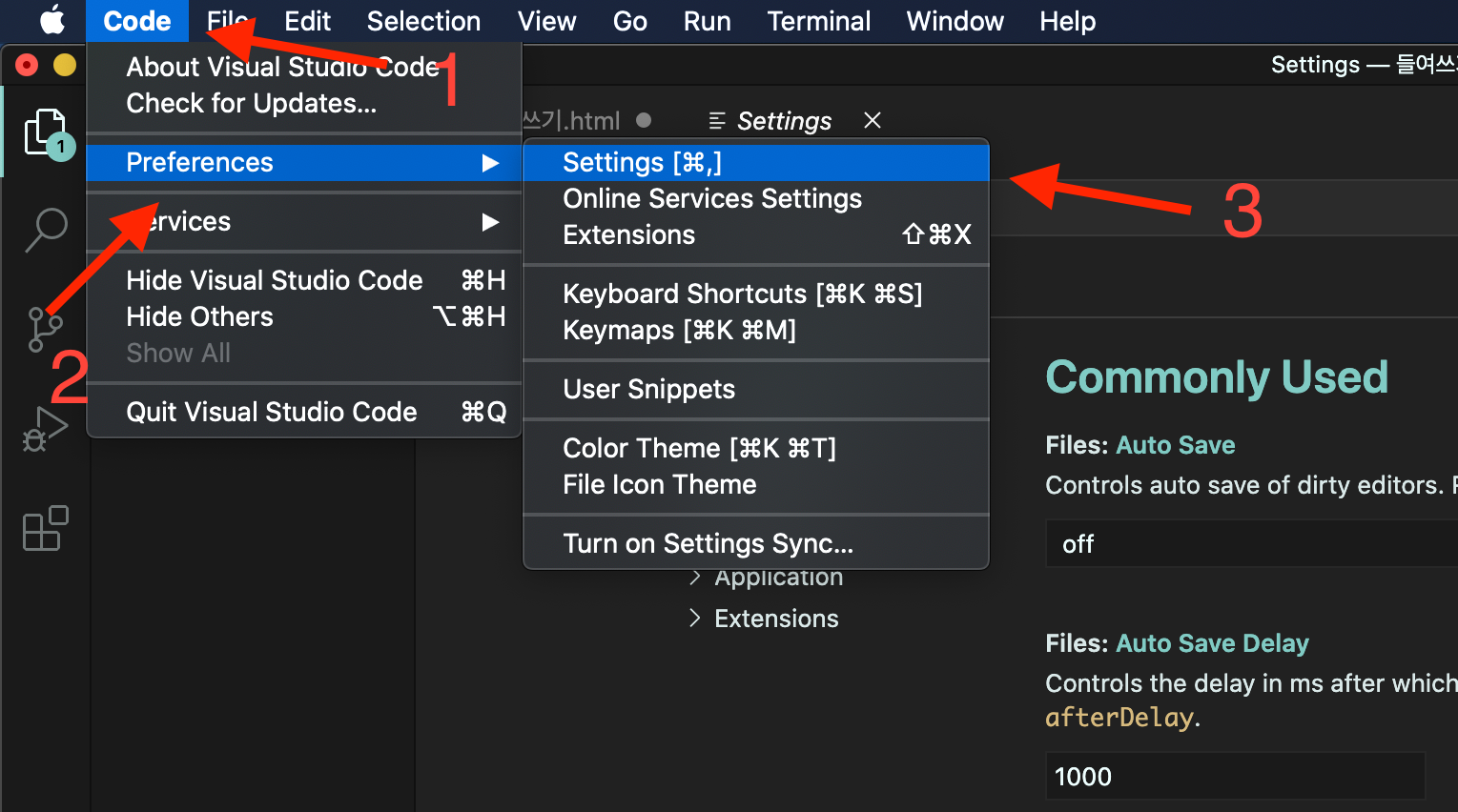Screen dimensions: 1458x812
Task: Choose Hide Visual Studio Code
Action: point(304,280)
